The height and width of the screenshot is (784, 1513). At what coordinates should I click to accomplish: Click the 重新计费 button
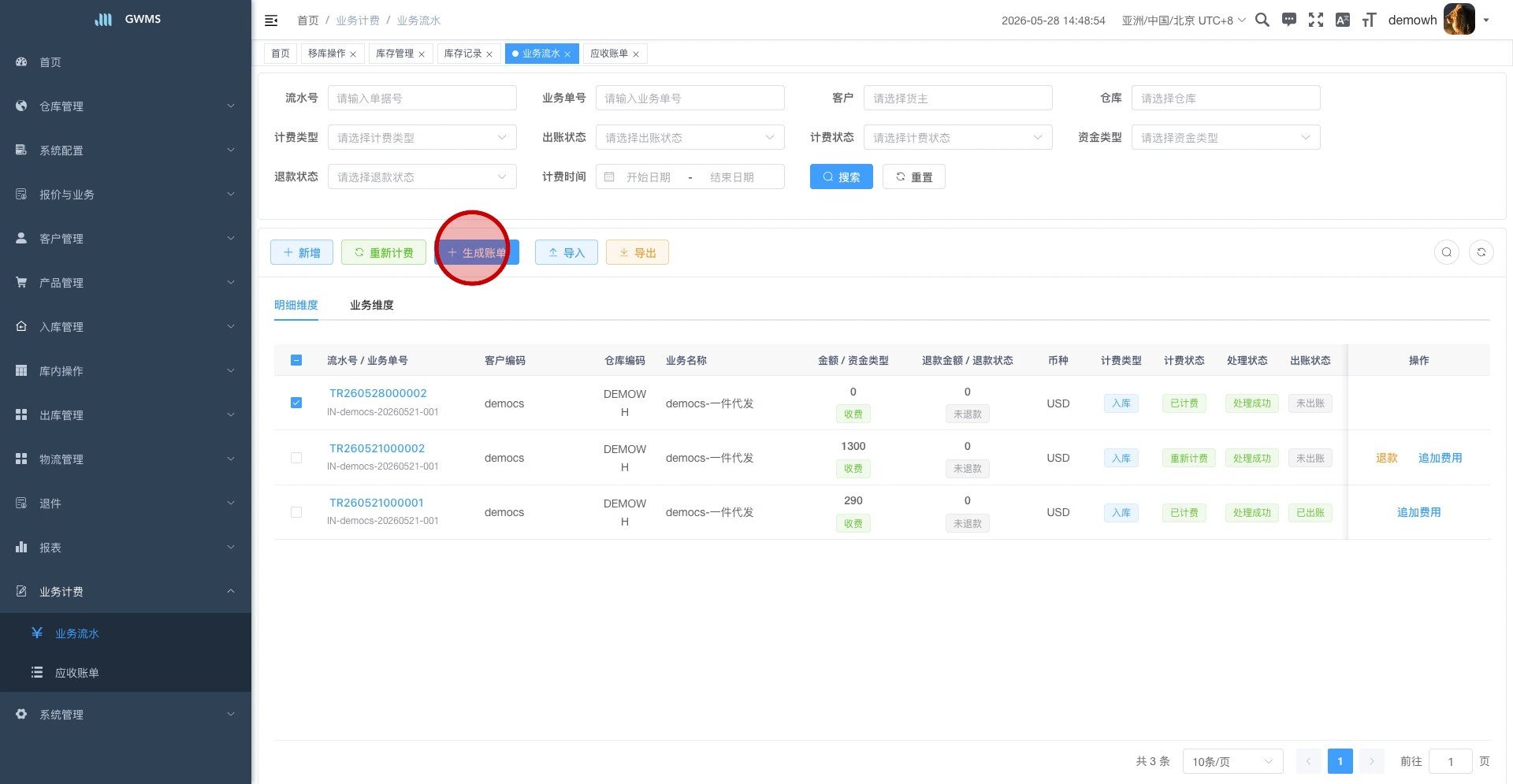pyautogui.click(x=384, y=252)
